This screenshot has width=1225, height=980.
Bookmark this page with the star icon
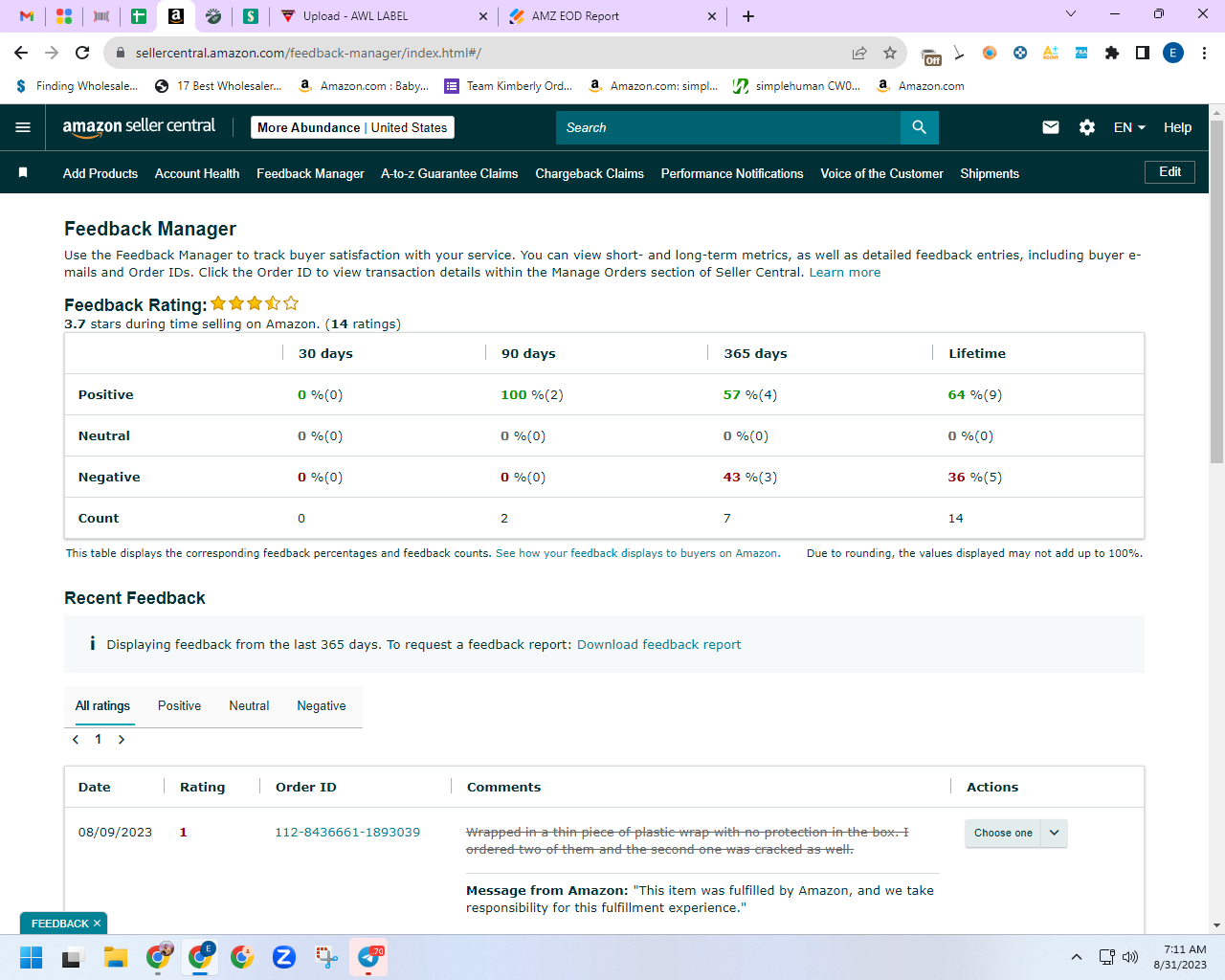pyautogui.click(x=890, y=53)
